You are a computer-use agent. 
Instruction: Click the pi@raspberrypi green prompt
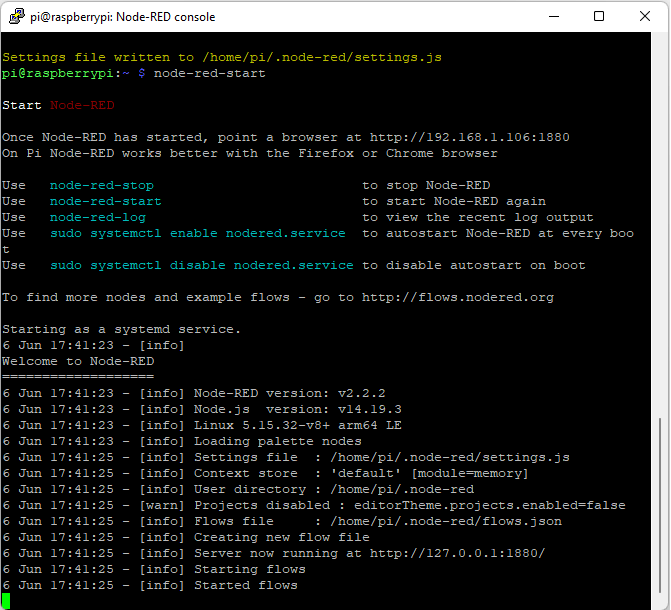(x=61, y=73)
